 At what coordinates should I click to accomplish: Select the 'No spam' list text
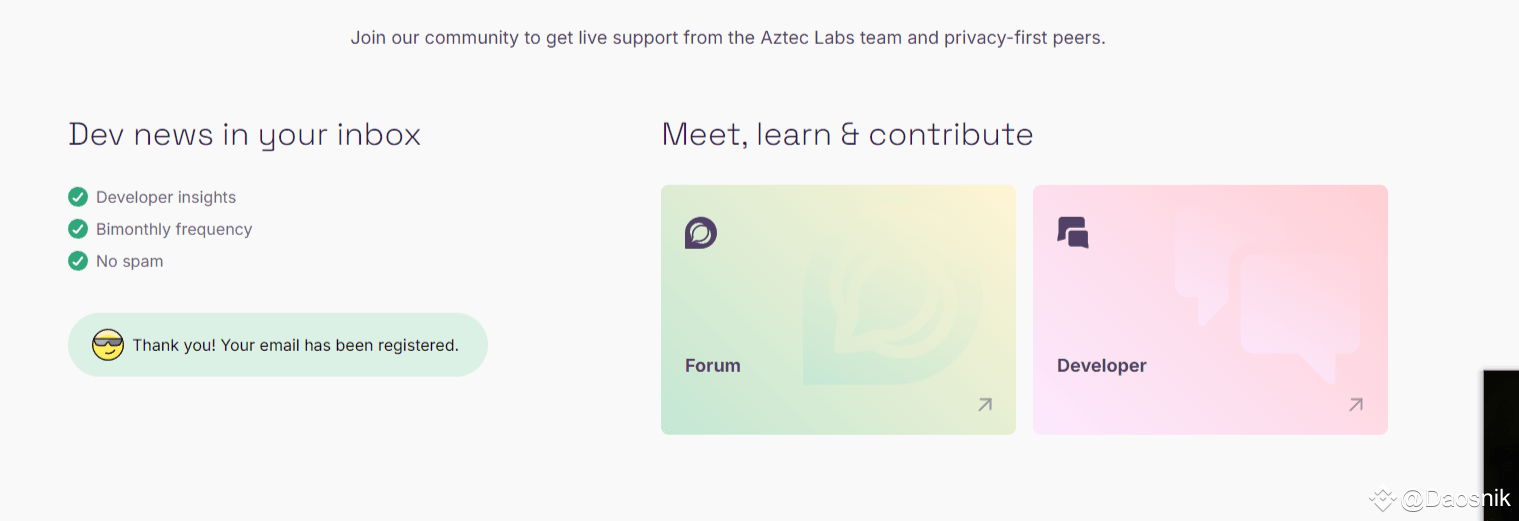pyautogui.click(x=130, y=261)
